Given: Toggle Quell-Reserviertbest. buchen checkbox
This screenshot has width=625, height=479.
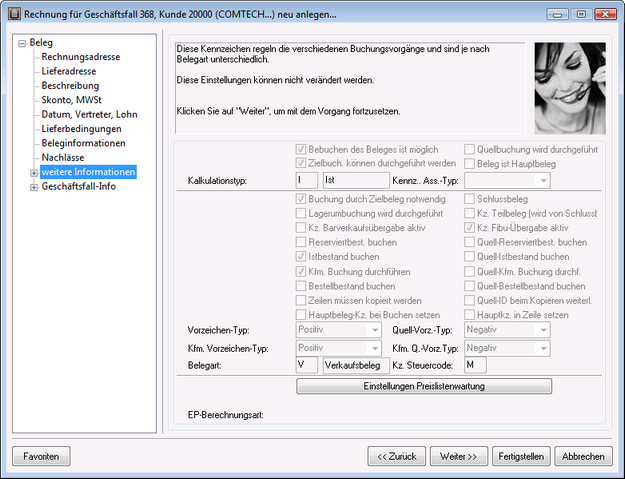Looking at the screenshot, I should click(x=470, y=242).
